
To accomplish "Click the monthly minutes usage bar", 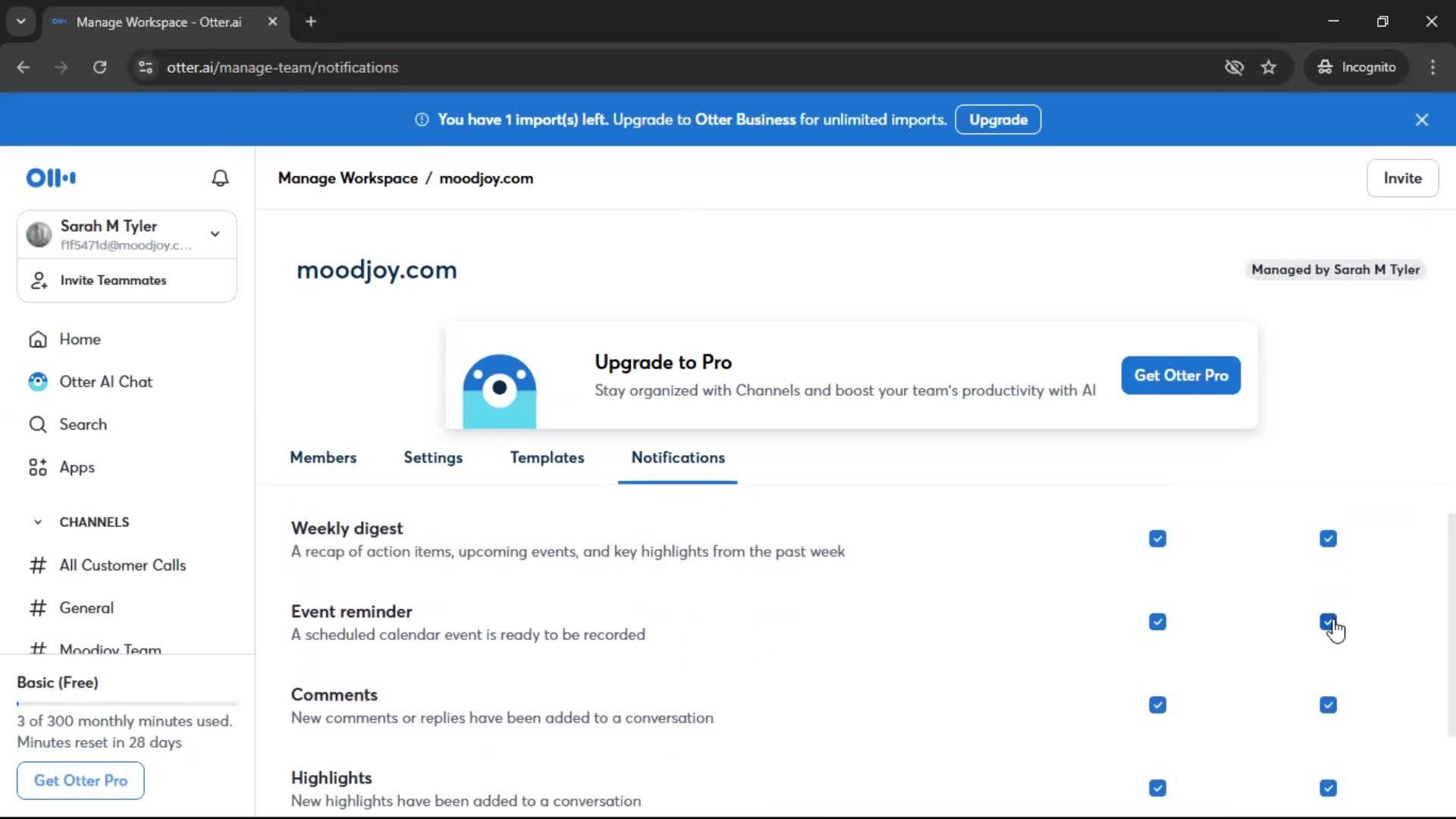I will 127,704.
